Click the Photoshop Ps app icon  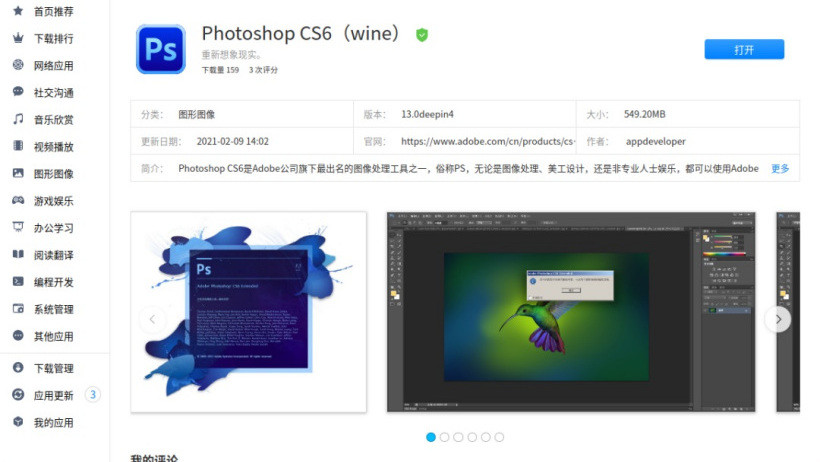coord(161,49)
